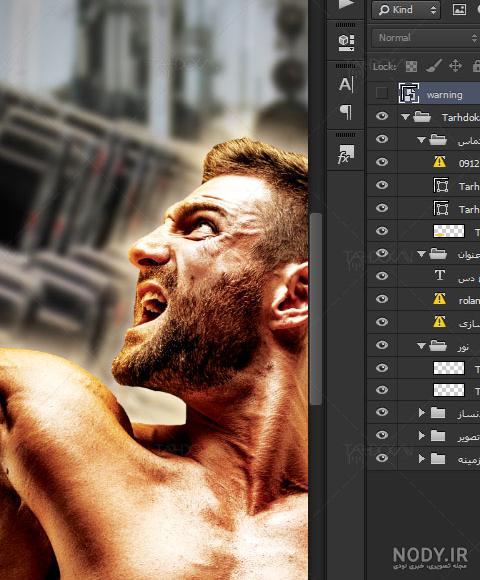Select the 0912 layer name
Image resolution: width=480 pixels, height=580 pixels.
coord(469,163)
